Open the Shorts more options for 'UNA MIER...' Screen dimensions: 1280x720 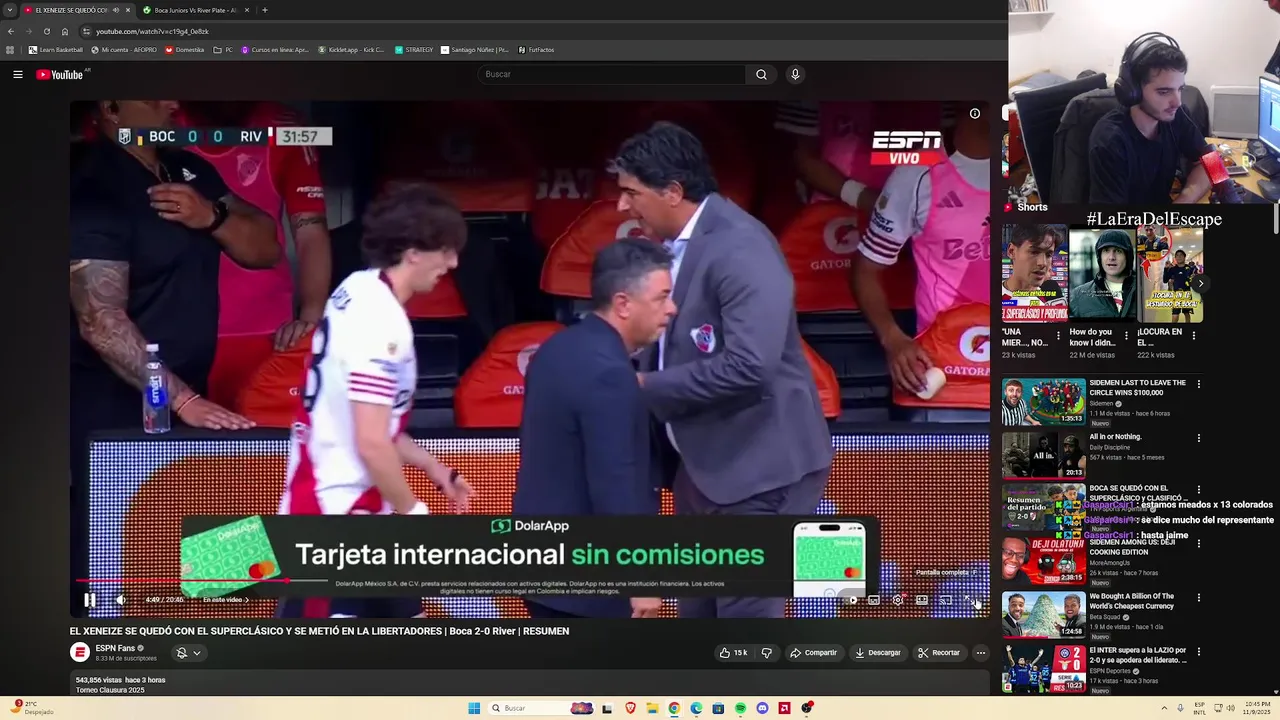click(1058, 336)
